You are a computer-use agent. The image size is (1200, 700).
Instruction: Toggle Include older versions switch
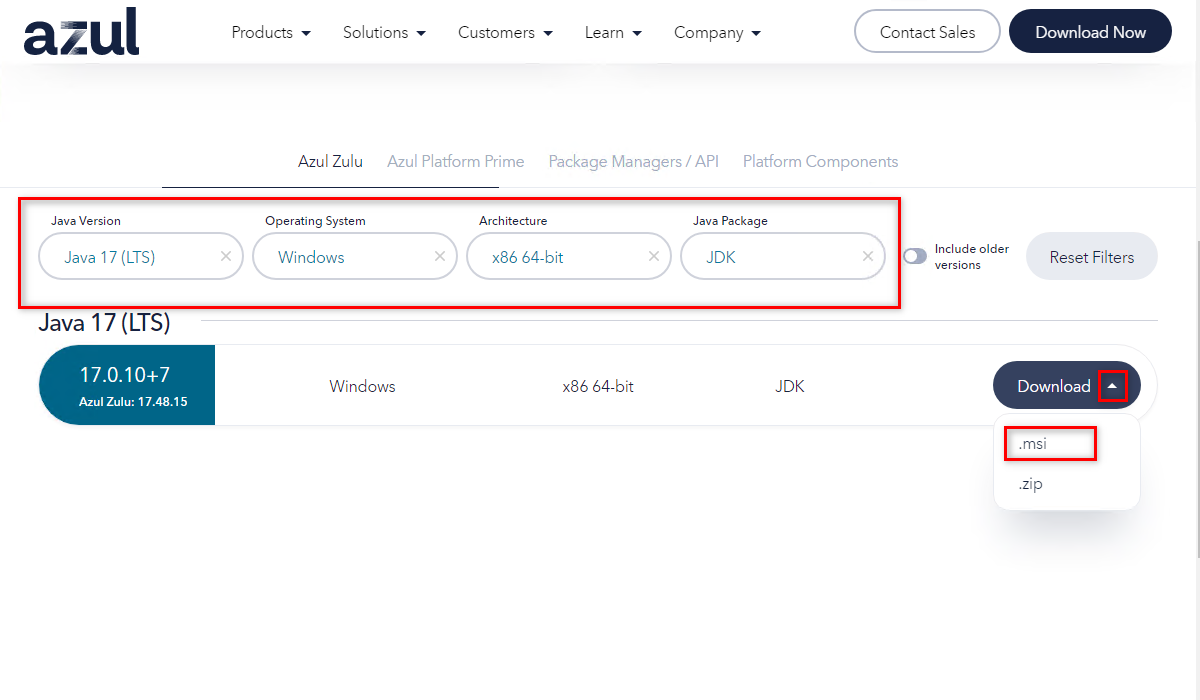click(915, 257)
